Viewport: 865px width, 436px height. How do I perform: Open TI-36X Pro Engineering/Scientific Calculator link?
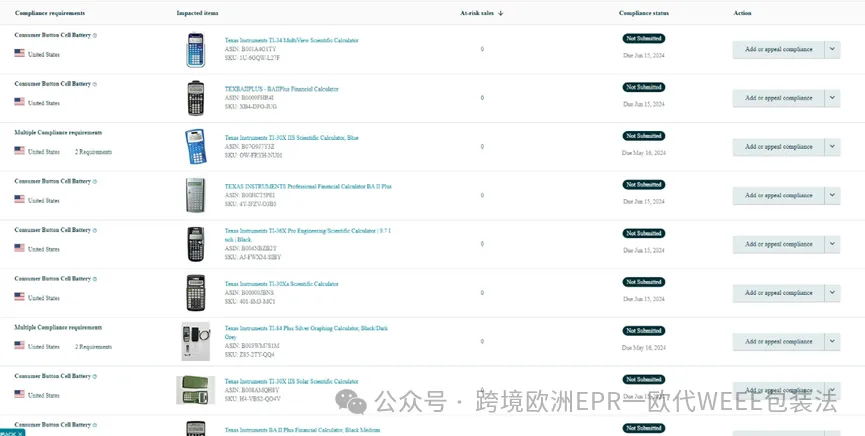pyautogui.click(x=308, y=235)
